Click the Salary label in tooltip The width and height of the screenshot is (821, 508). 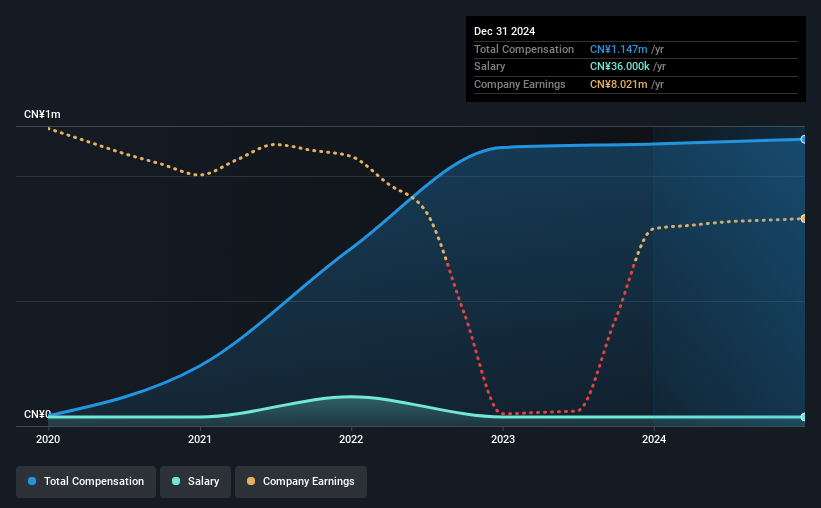click(490, 67)
